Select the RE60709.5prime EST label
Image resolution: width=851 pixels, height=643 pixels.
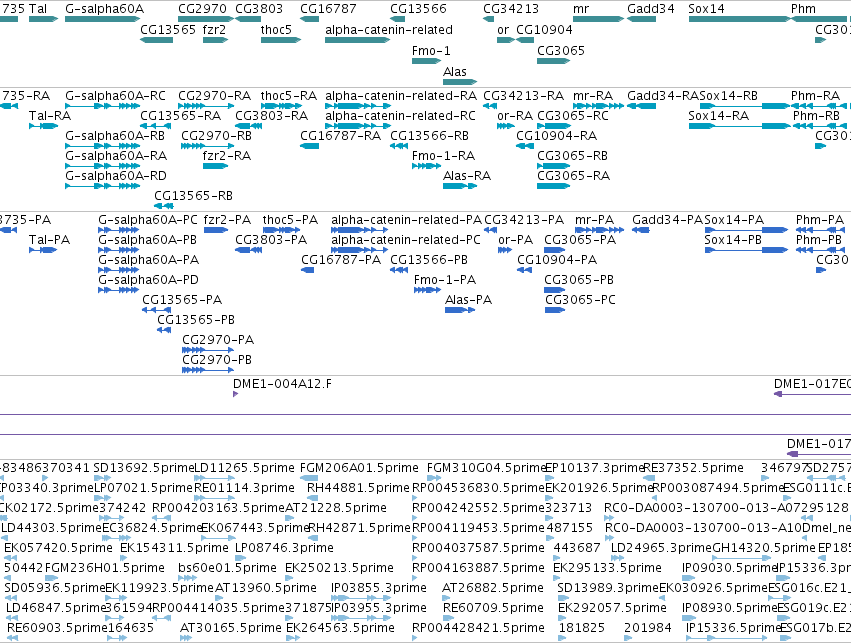493,609
